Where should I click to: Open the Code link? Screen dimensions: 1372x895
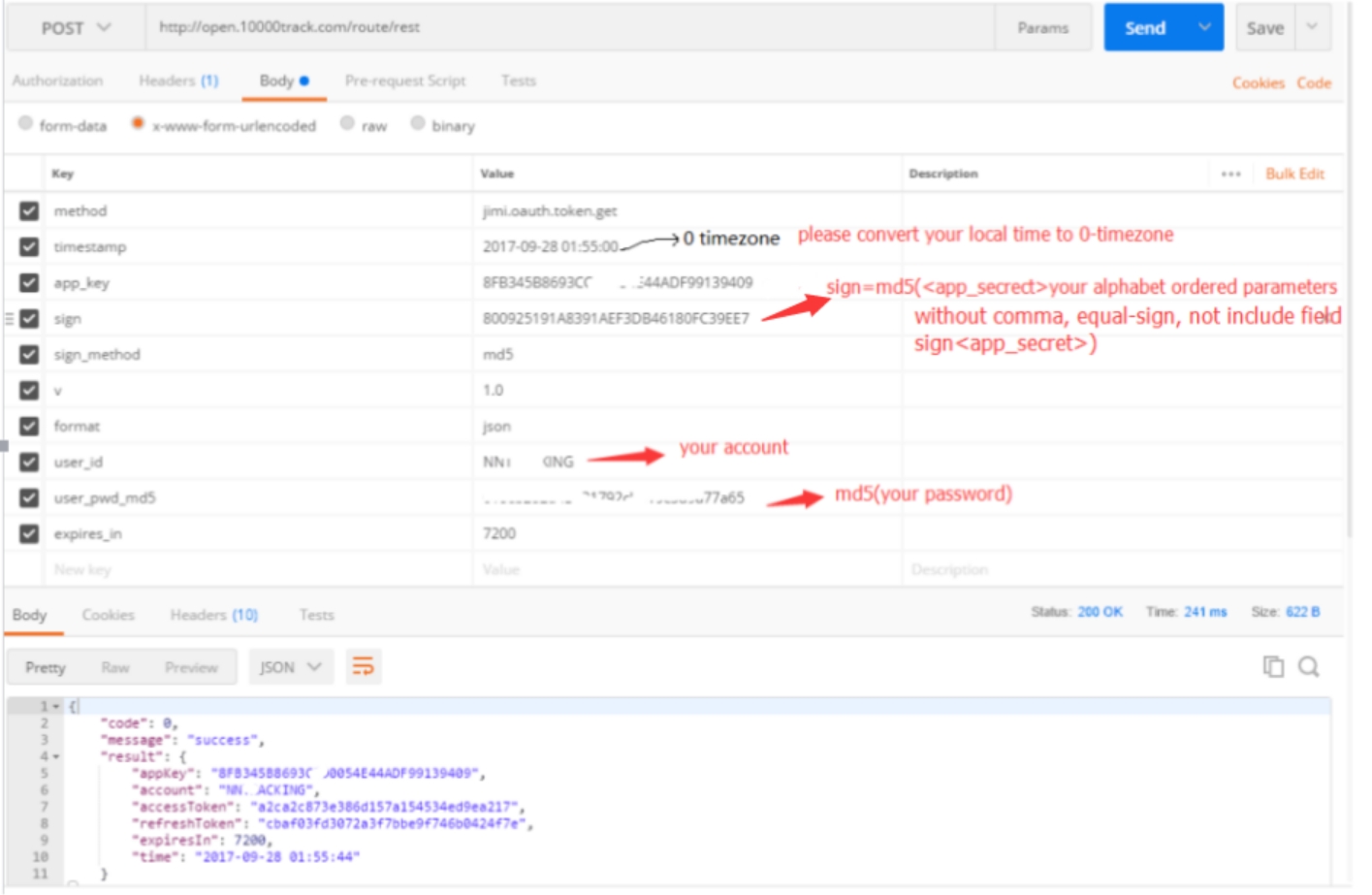click(1314, 83)
